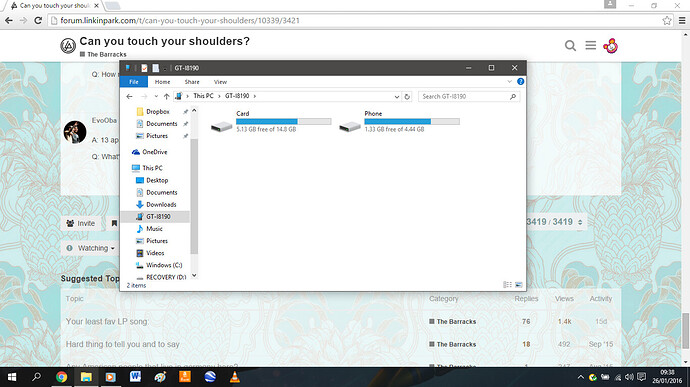Open the Watching notification dropdown

coord(90,248)
